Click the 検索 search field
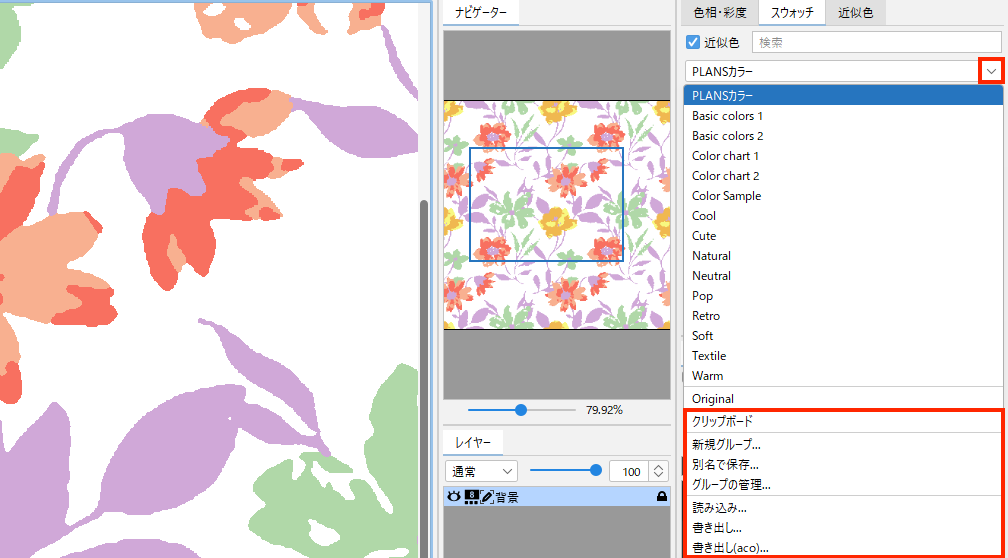This screenshot has width=1008, height=558. click(878, 42)
